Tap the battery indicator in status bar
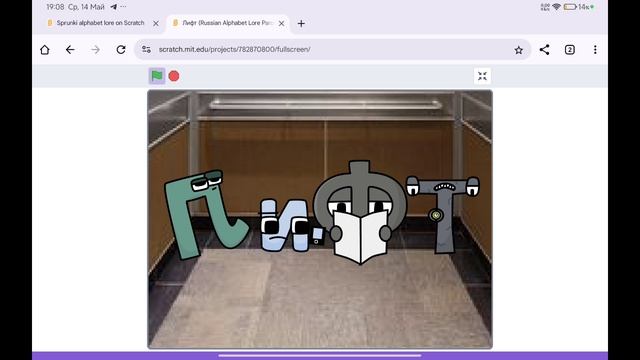The width and height of the screenshot is (640, 360). click(570, 7)
